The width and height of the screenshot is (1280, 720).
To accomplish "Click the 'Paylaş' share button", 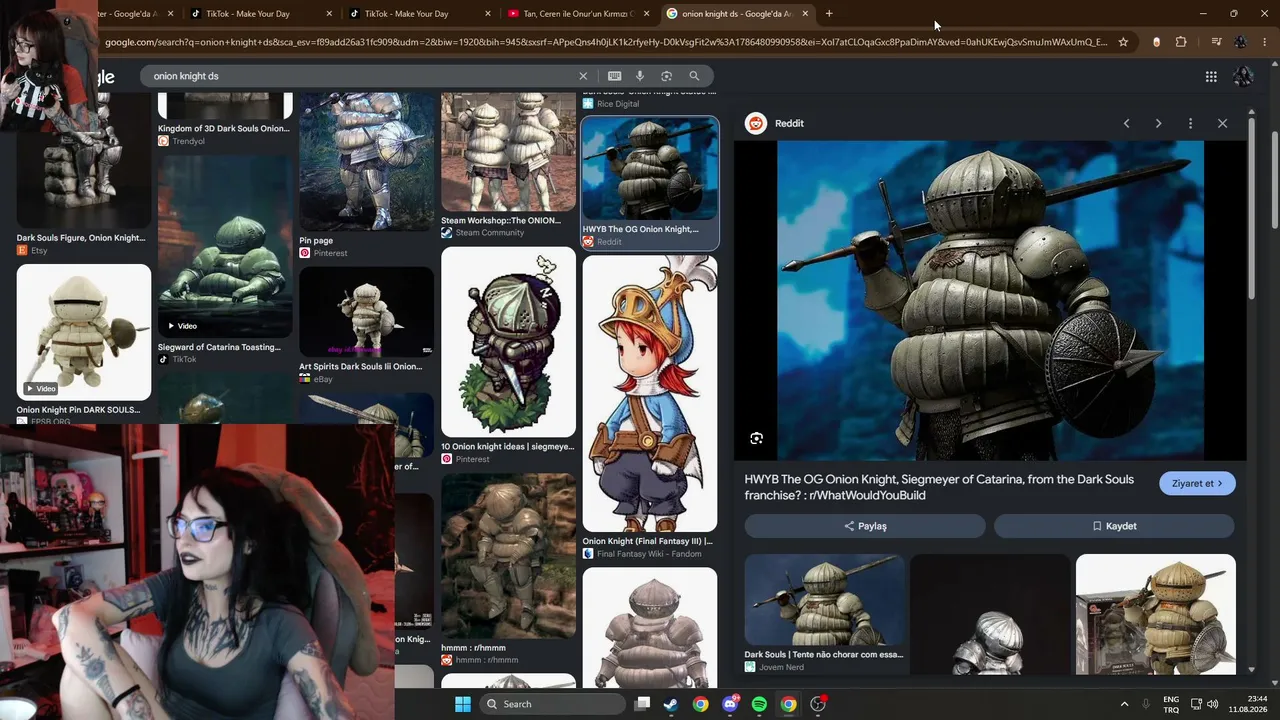I will [865, 526].
